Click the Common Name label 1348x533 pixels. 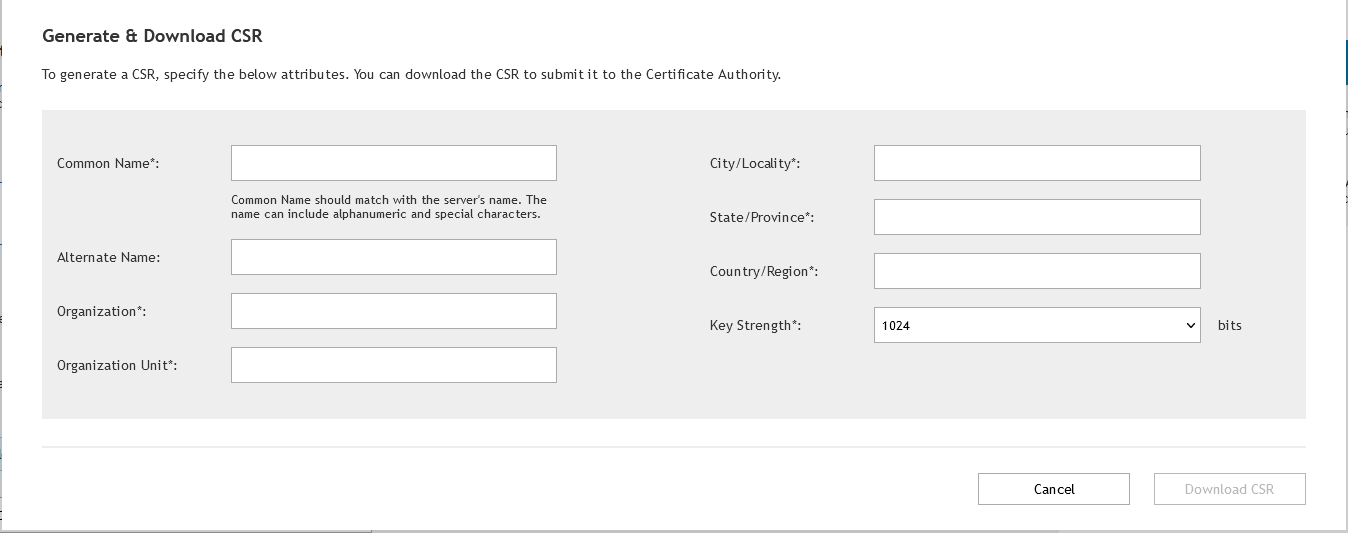point(108,163)
